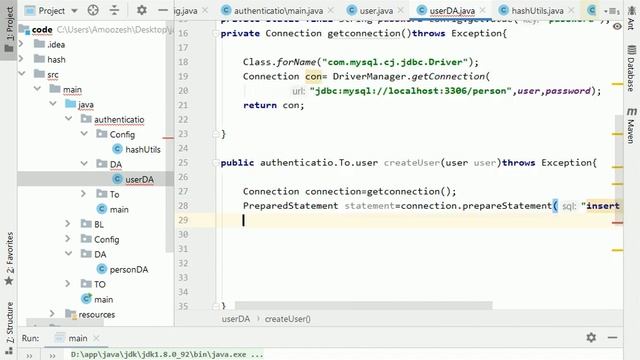Viewport: 640px width, 360px height.
Task: Click createUser() breadcrumb
Action: (x=288, y=319)
